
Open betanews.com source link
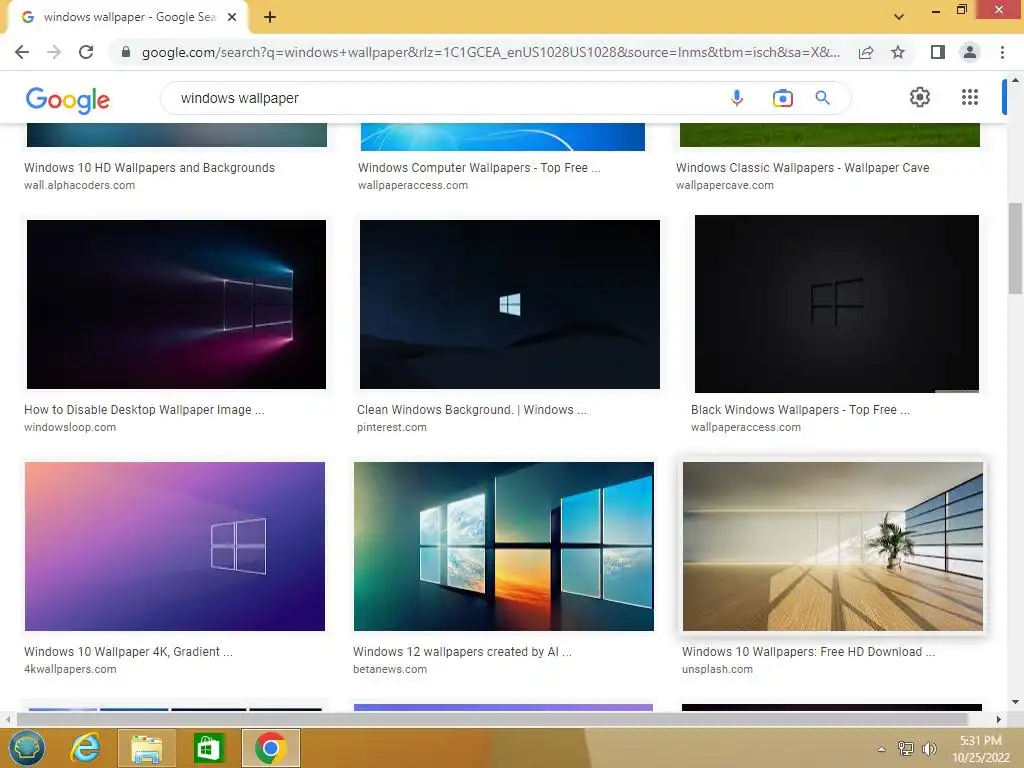[390, 669]
